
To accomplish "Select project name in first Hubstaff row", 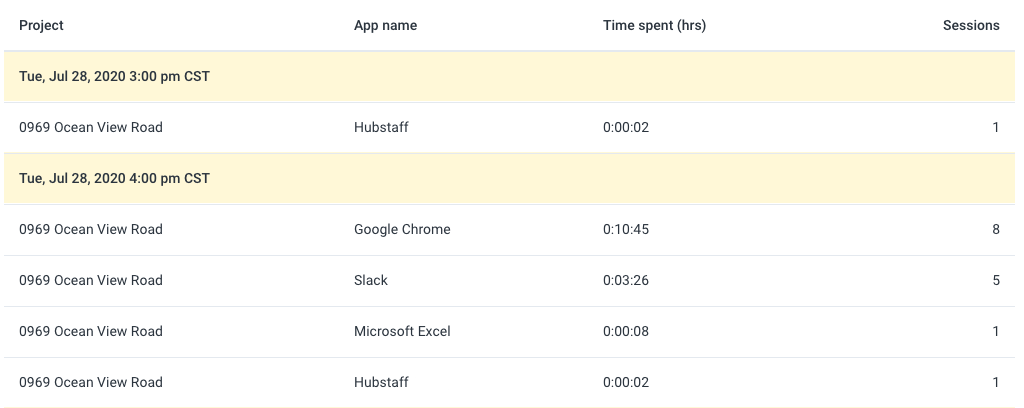I will click(x=91, y=127).
